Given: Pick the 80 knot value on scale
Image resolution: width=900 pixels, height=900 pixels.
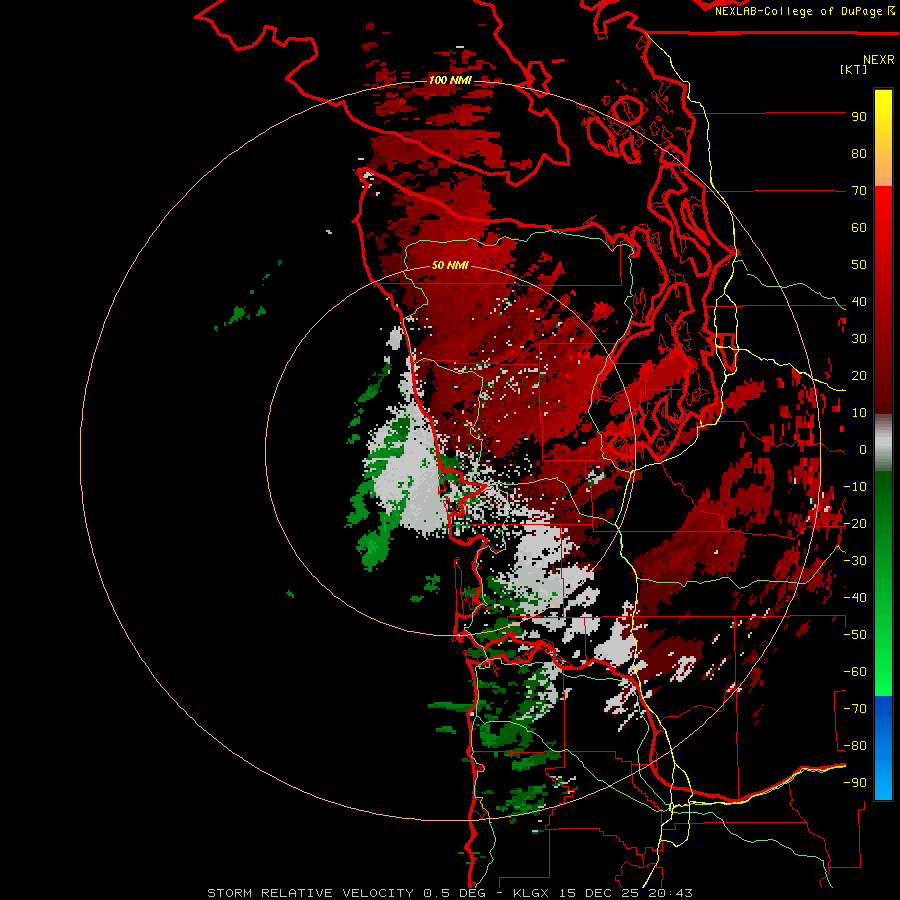Looking at the screenshot, I should point(859,153).
